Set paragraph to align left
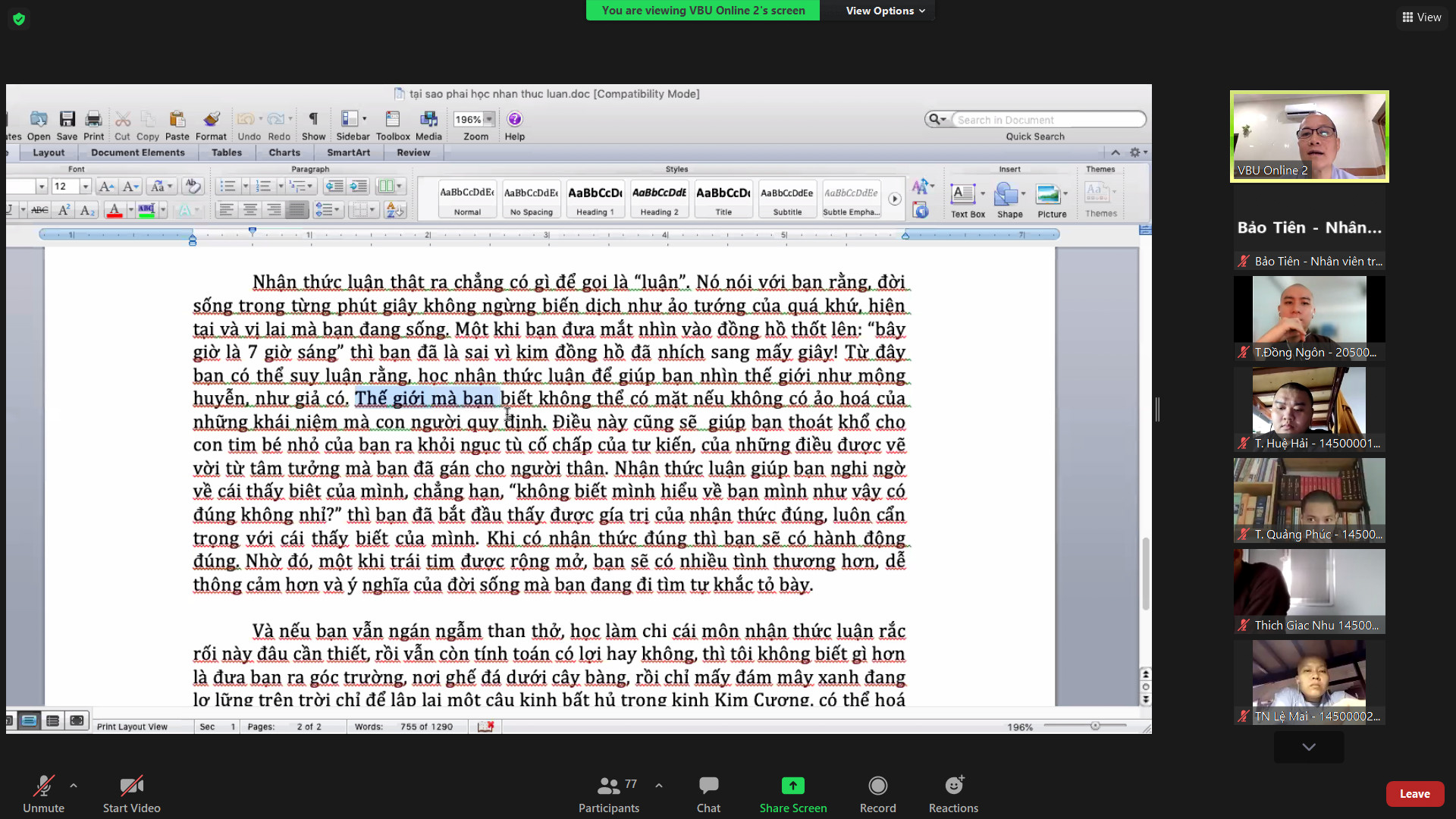1456x819 pixels. point(226,210)
